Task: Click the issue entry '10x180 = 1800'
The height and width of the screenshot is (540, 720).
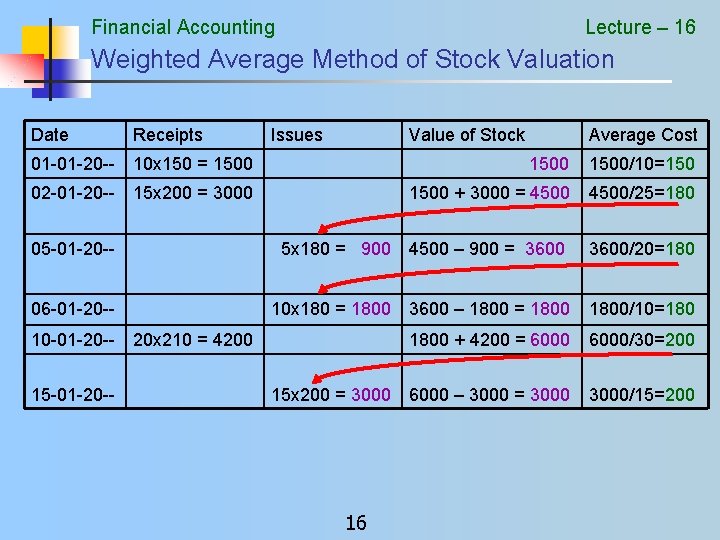Action: coord(331,309)
